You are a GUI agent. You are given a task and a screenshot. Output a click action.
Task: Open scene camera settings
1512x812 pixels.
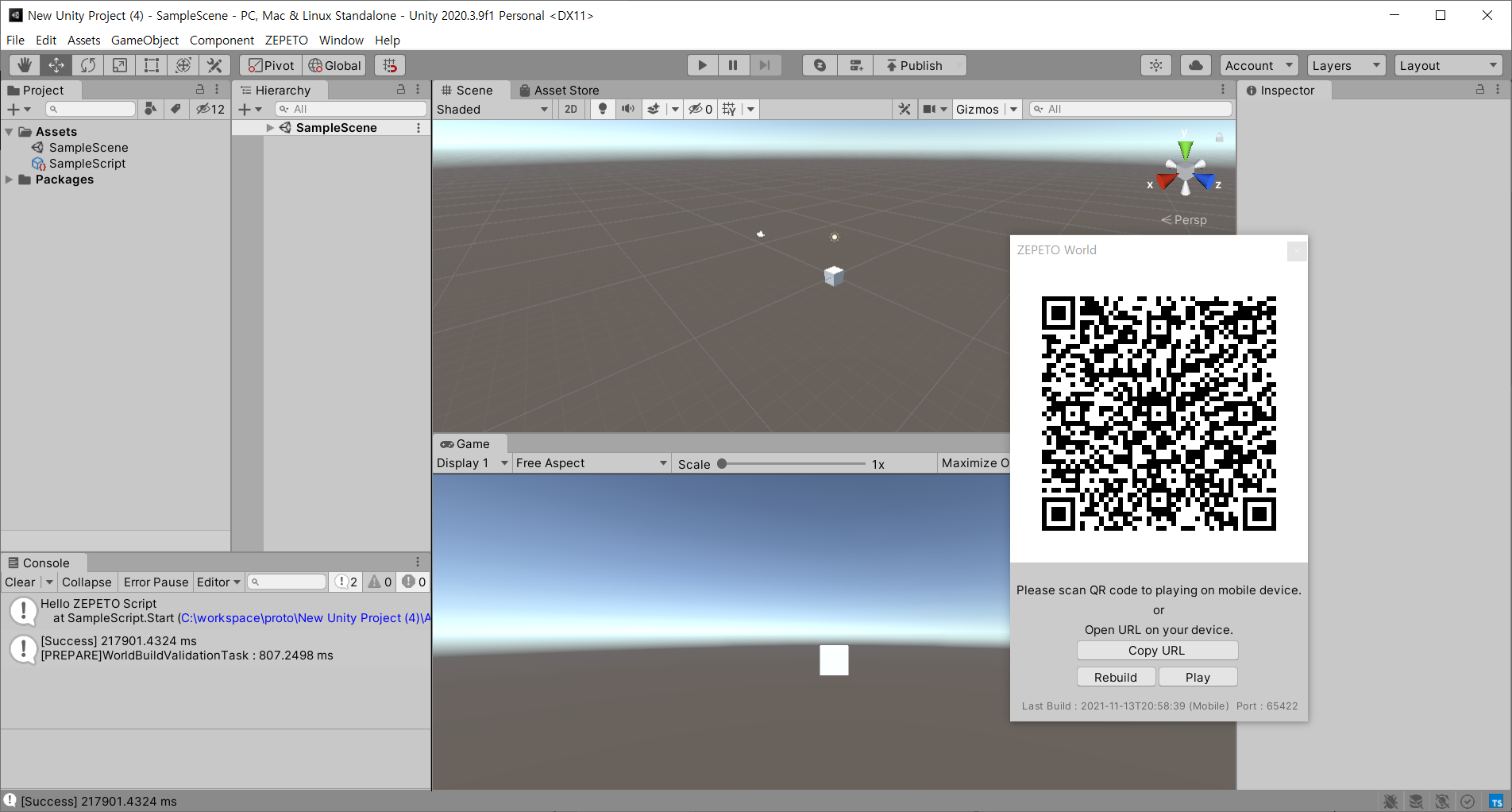point(929,109)
